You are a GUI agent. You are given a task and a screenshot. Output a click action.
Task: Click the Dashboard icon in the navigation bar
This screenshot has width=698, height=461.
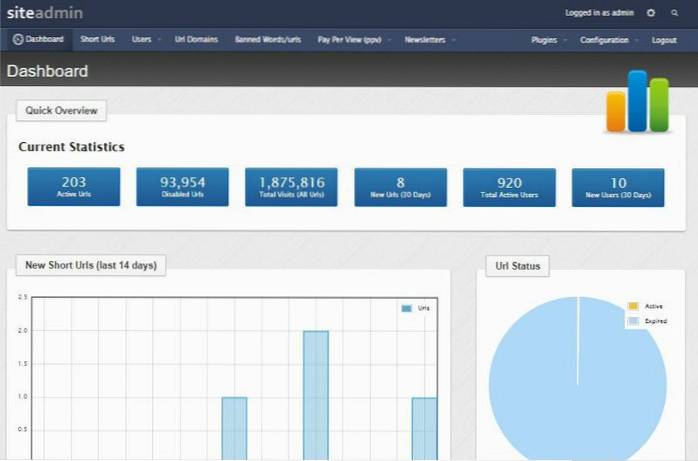[x=19, y=40]
